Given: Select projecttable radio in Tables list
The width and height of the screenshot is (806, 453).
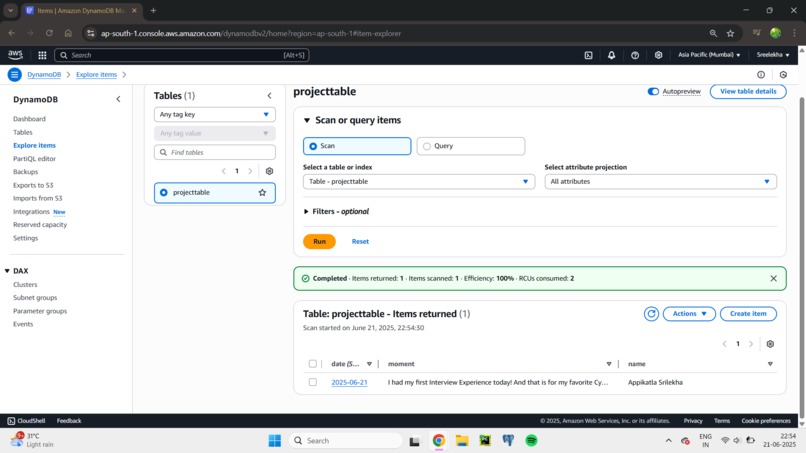Looking at the screenshot, I should pos(163,192).
